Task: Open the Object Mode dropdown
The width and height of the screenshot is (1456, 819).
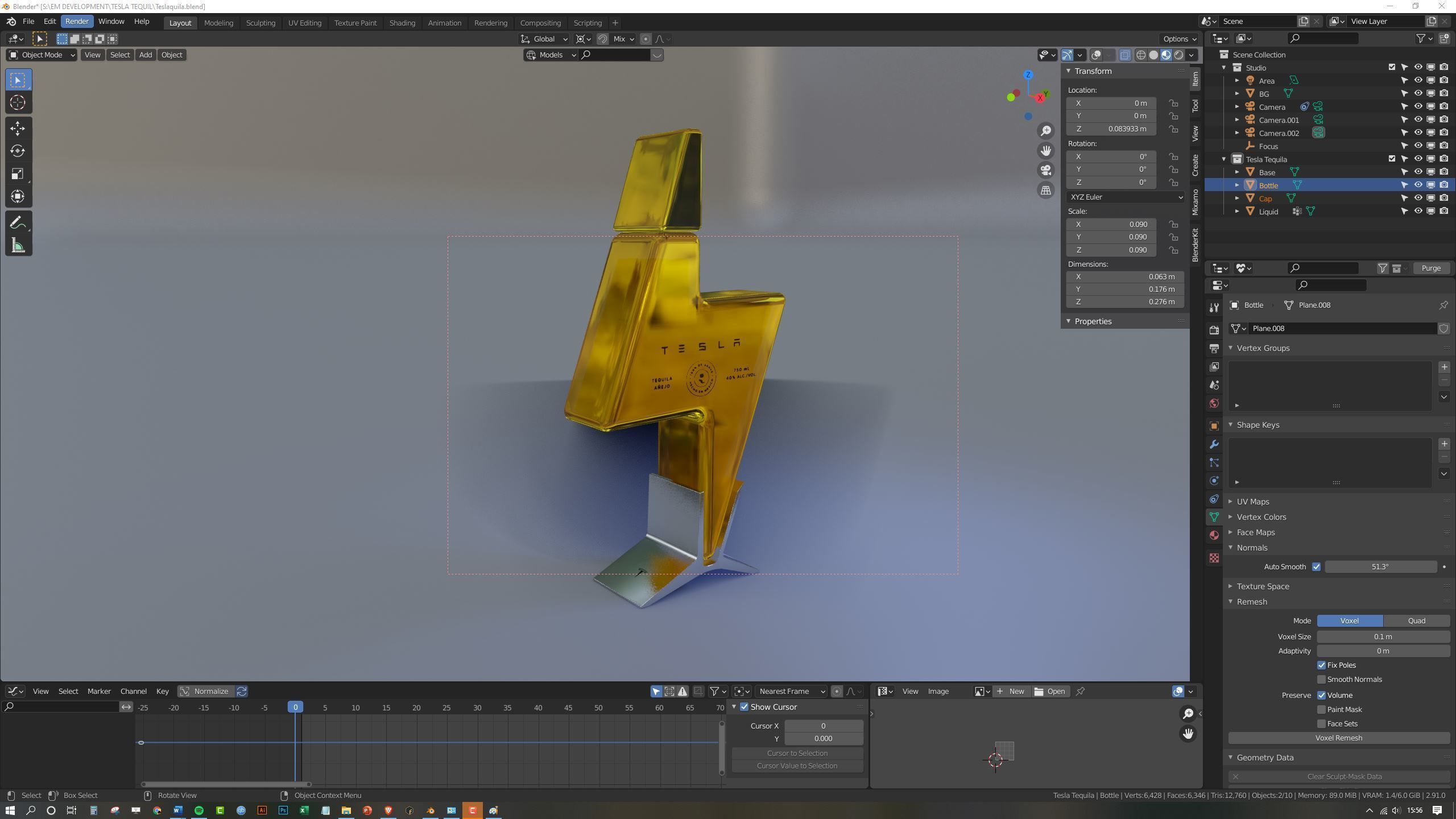Action: pyautogui.click(x=42, y=55)
